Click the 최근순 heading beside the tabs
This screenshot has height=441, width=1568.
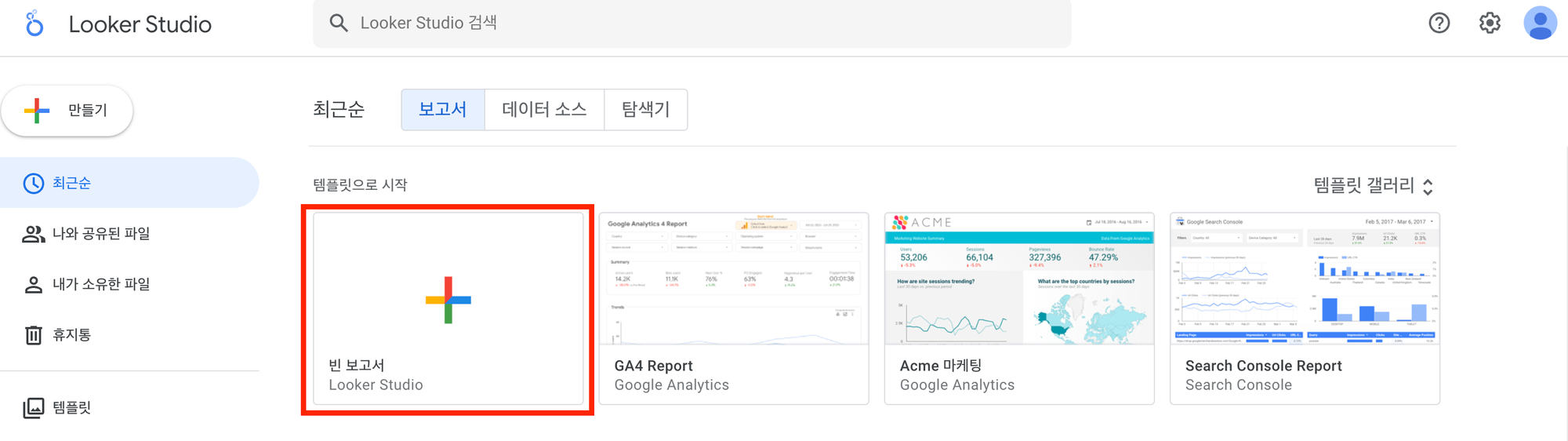point(339,109)
